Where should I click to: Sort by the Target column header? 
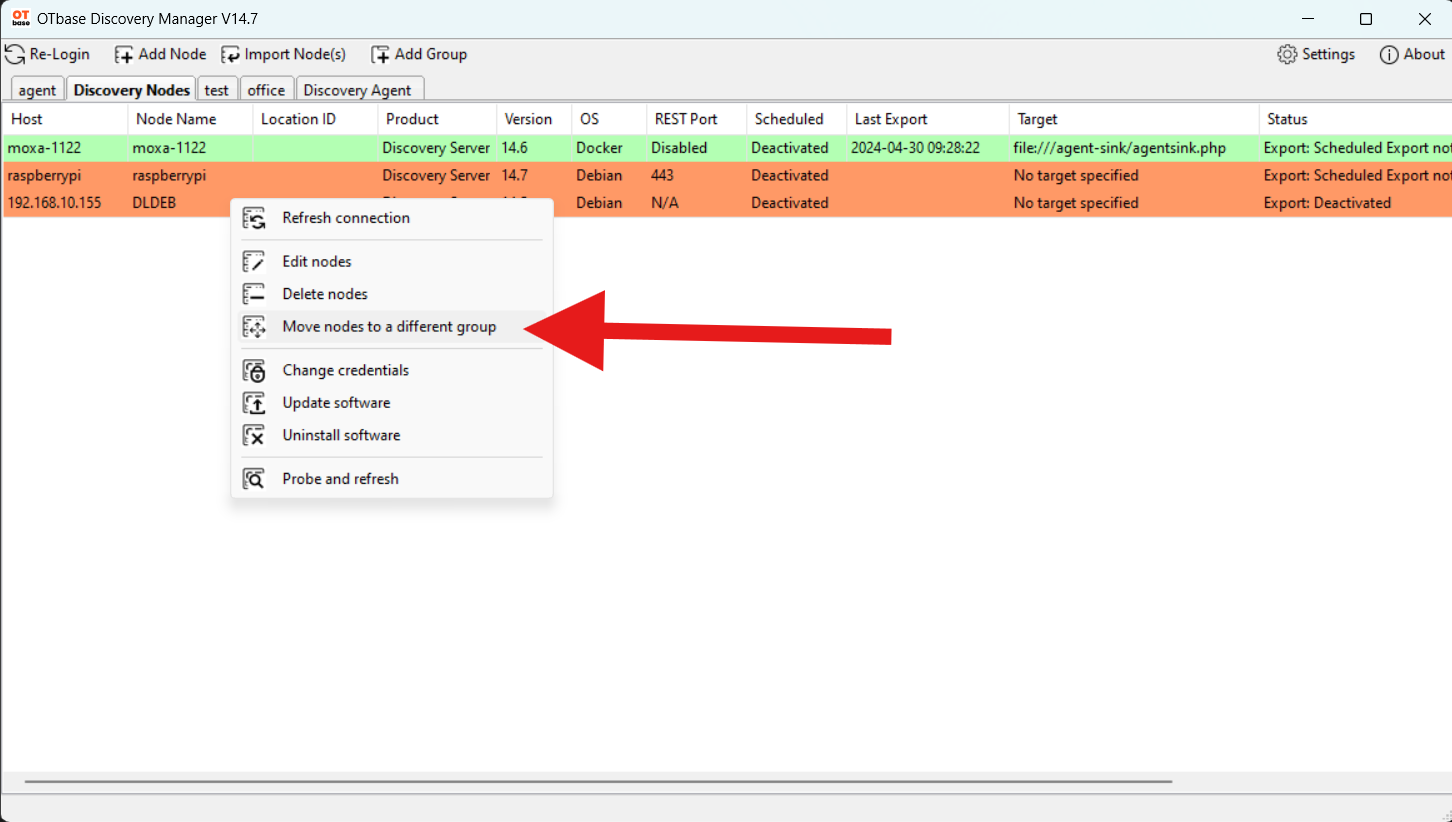click(1134, 119)
